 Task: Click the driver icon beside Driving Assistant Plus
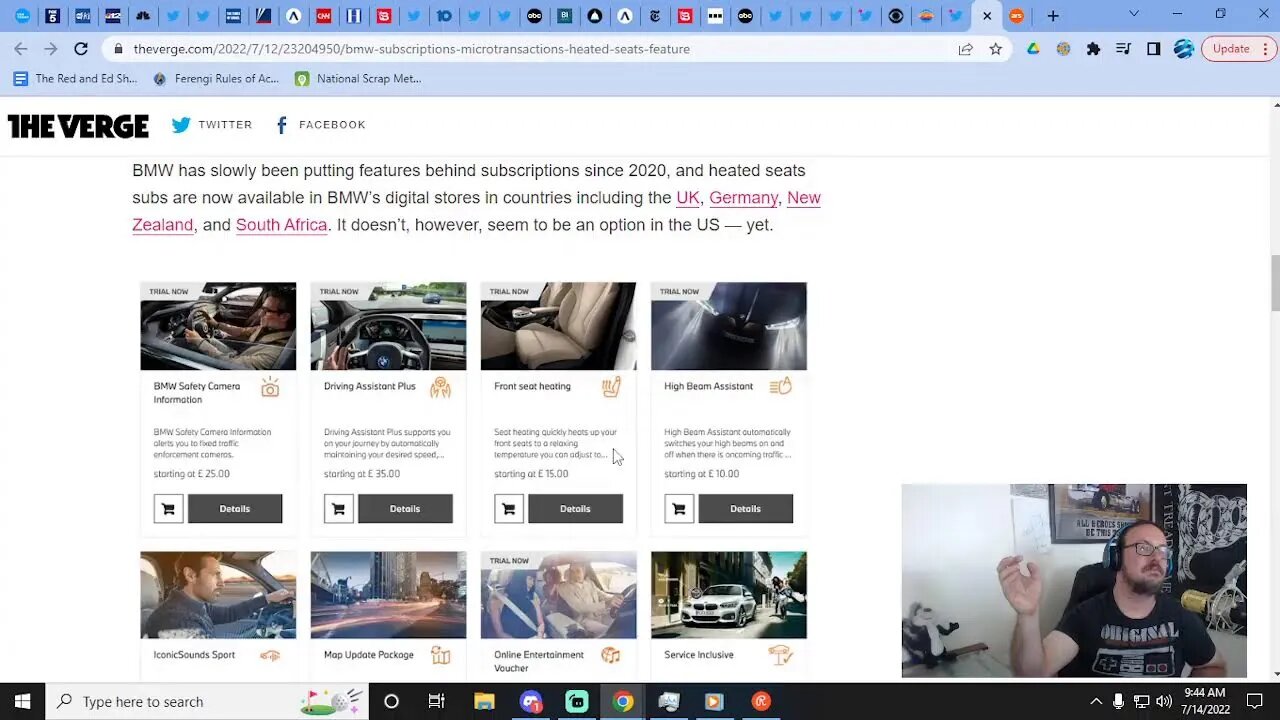coord(440,387)
